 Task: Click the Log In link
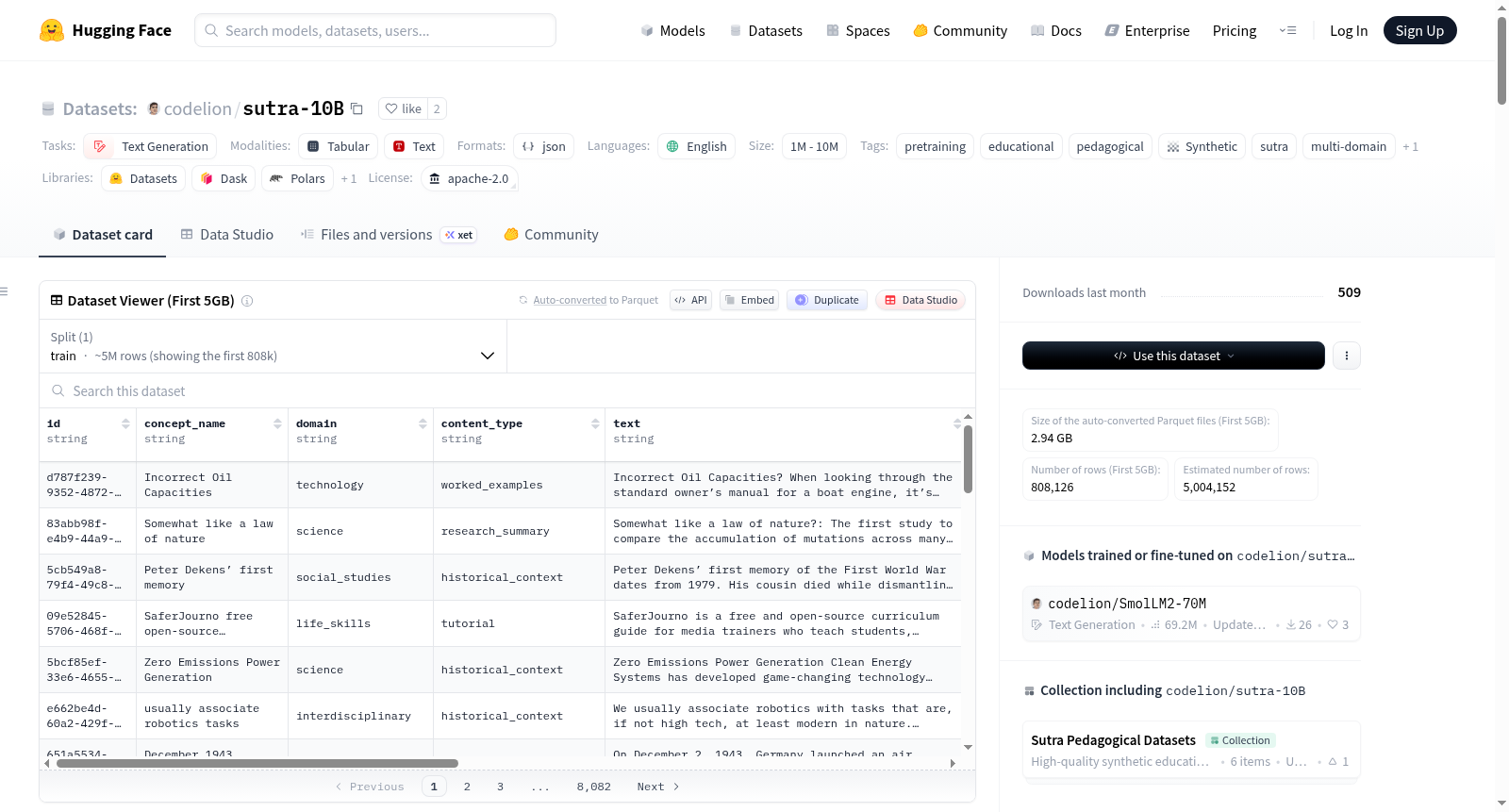1349,30
